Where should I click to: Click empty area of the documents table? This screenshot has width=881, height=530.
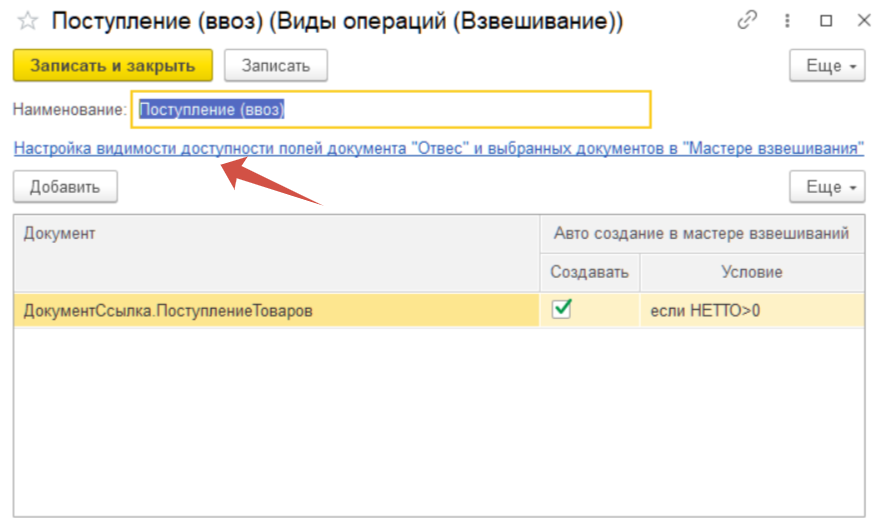coord(438,420)
